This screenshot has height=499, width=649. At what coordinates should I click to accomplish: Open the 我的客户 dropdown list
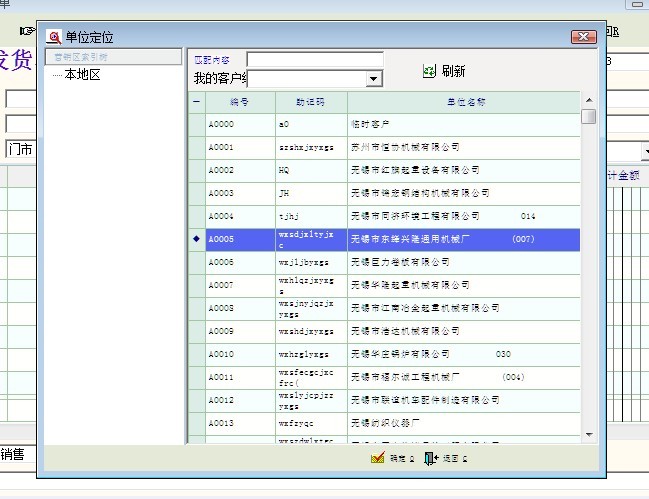tap(374, 78)
